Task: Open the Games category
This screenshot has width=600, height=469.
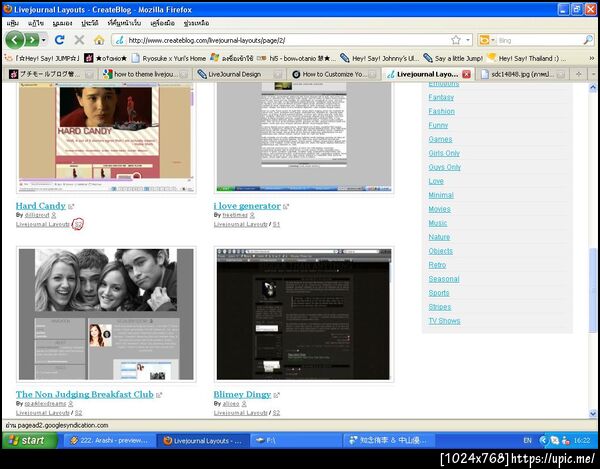Action: click(x=440, y=139)
